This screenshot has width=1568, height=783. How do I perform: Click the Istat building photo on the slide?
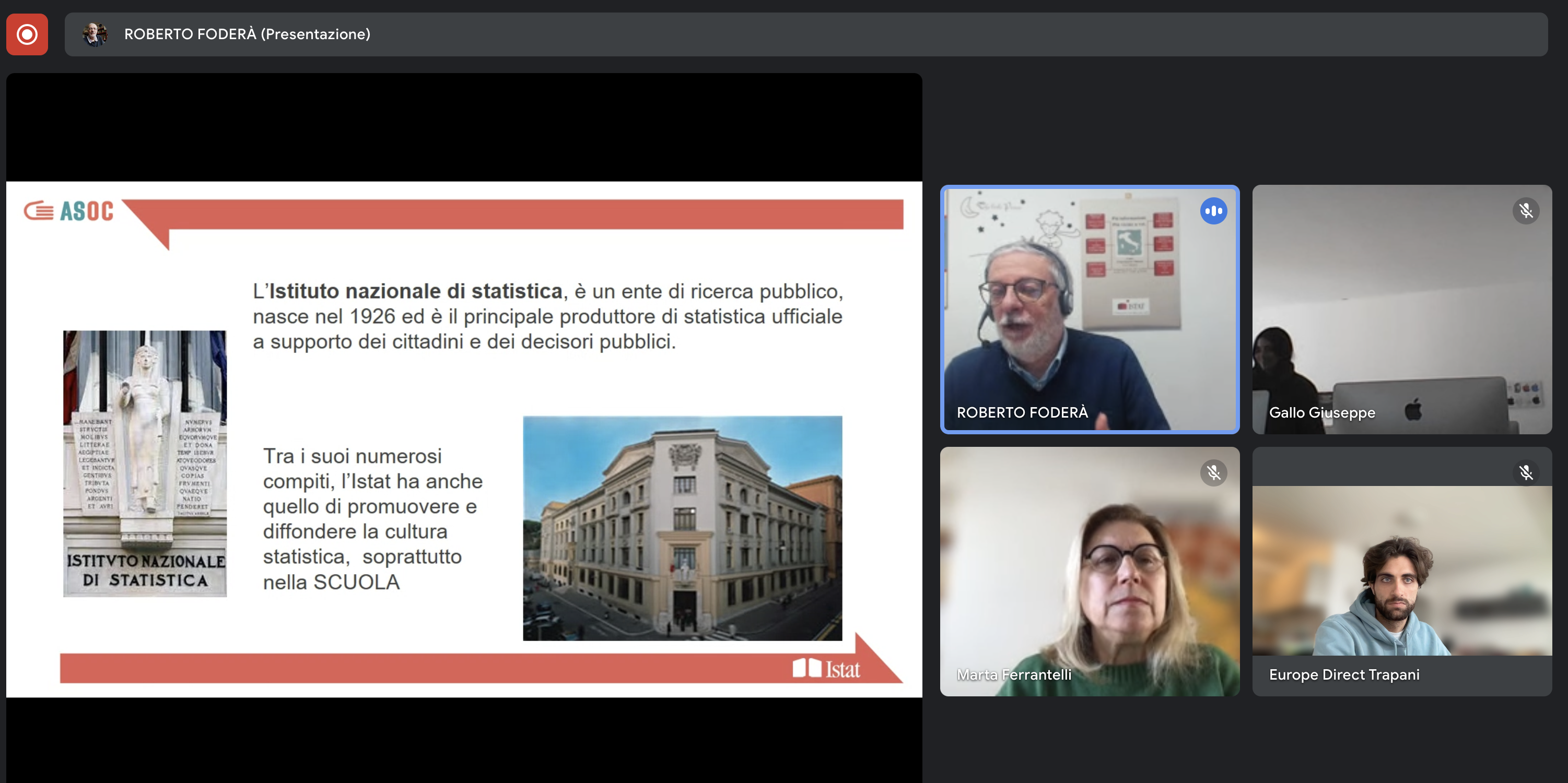[682, 528]
